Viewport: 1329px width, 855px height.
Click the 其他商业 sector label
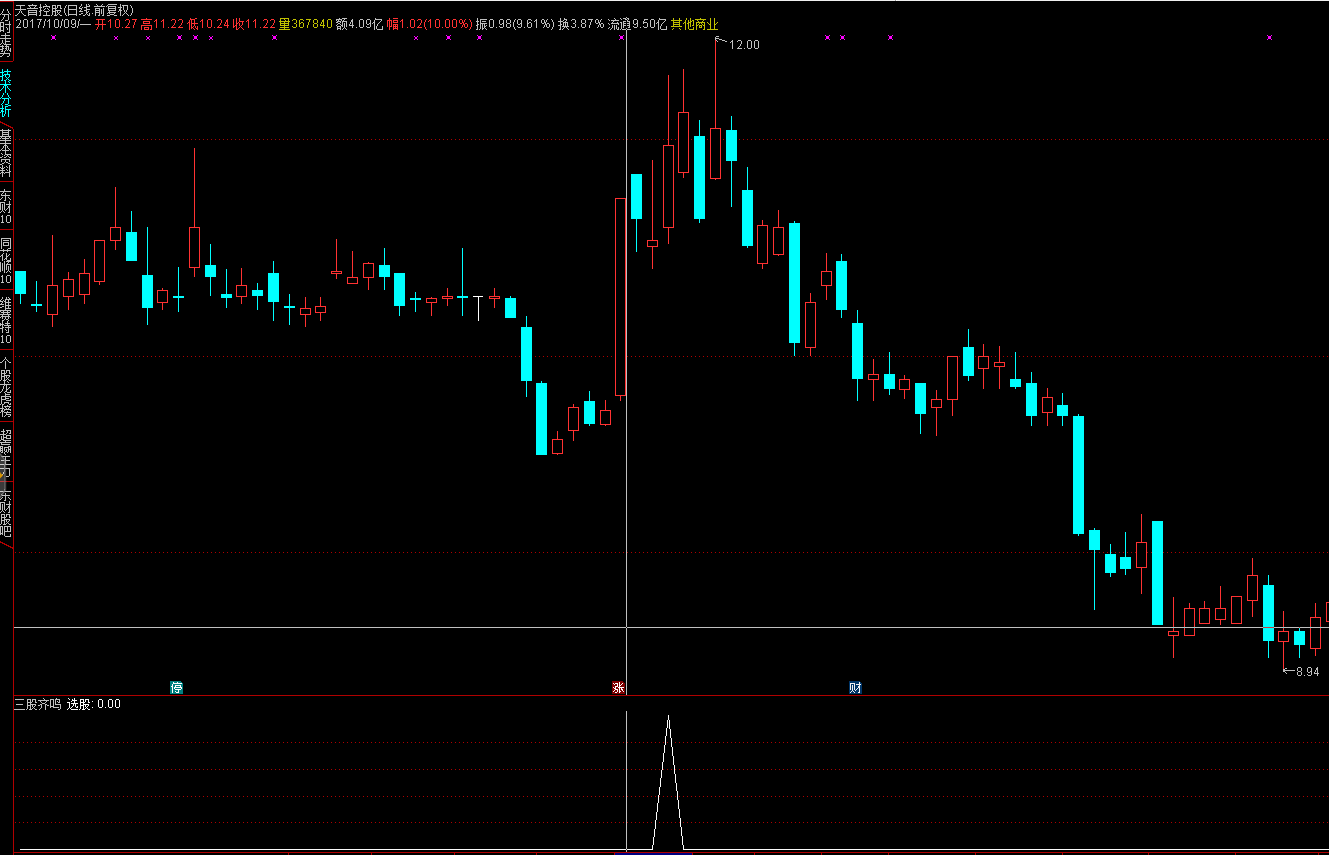[x=694, y=23]
